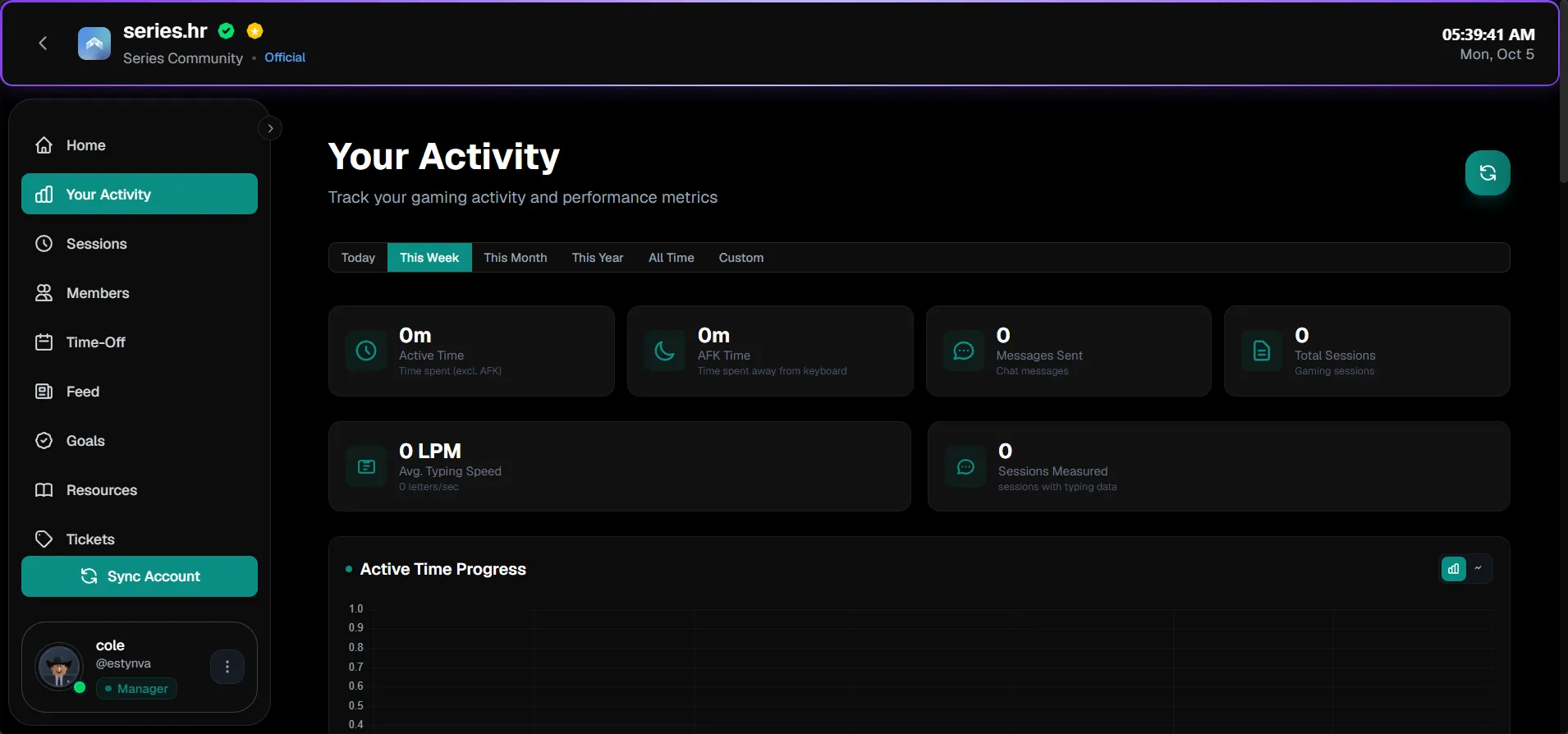Click the yellow star badge
This screenshot has height=734, width=1568.
pos(255,31)
